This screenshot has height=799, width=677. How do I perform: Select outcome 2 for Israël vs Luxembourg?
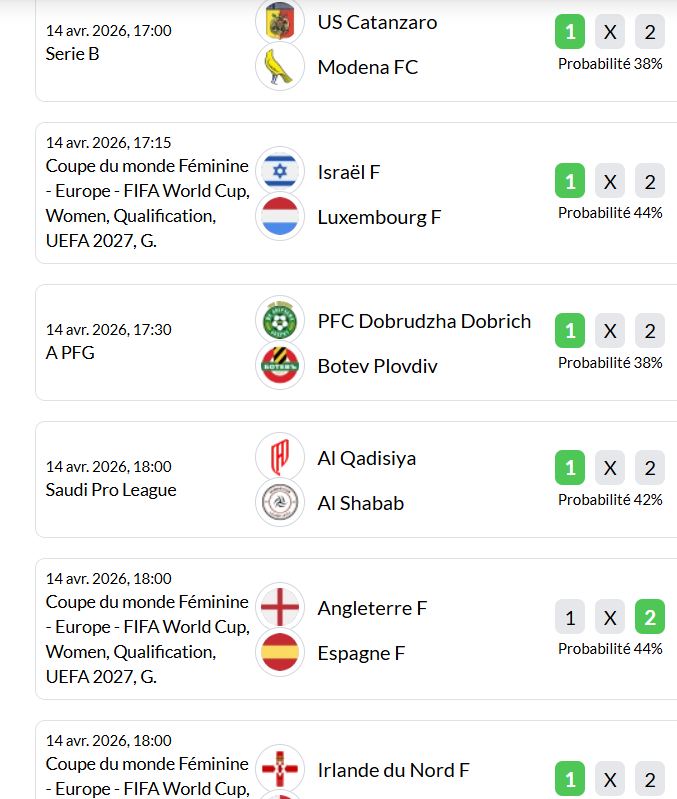click(650, 182)
